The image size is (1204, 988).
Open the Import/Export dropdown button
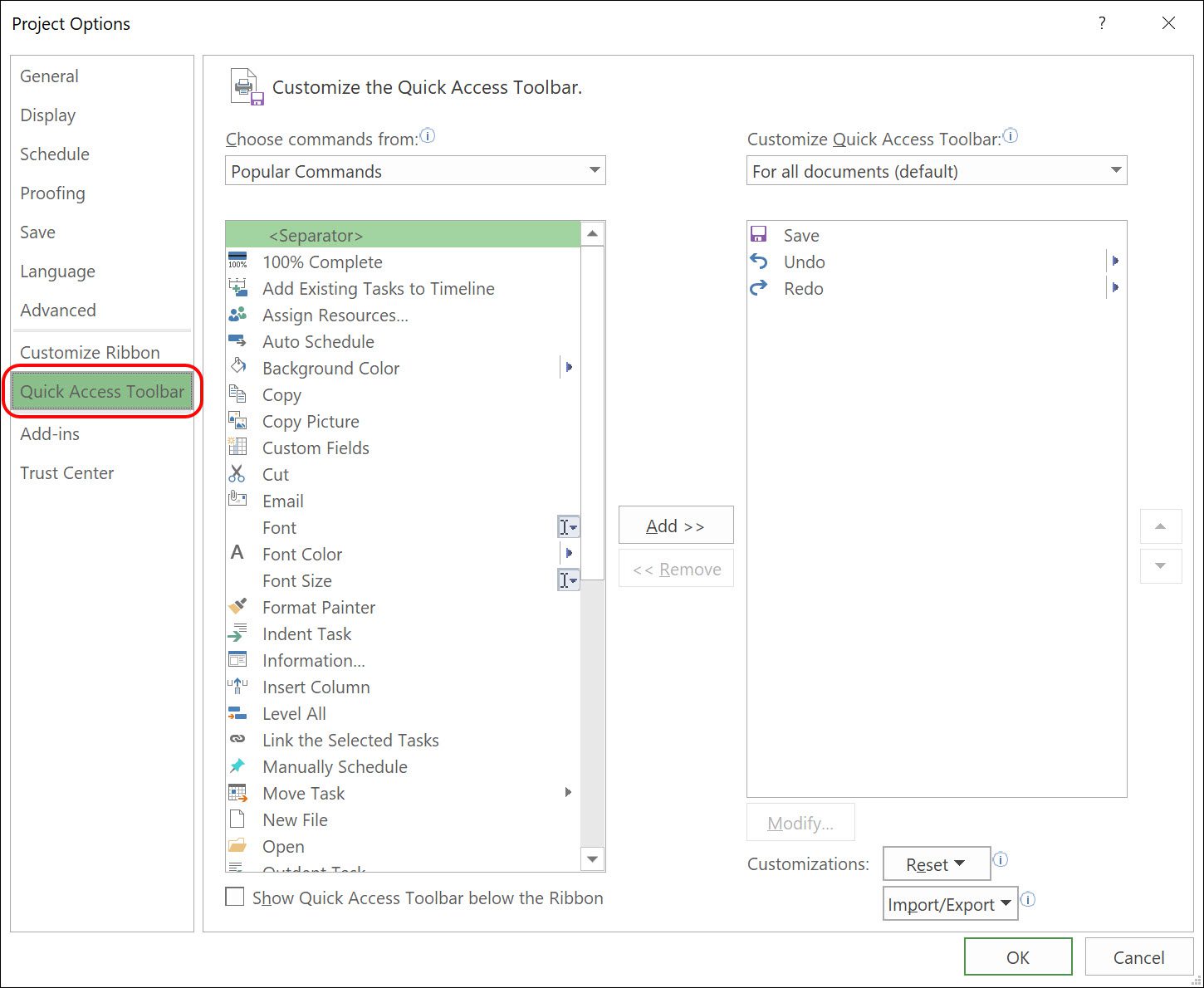[951, 904]
